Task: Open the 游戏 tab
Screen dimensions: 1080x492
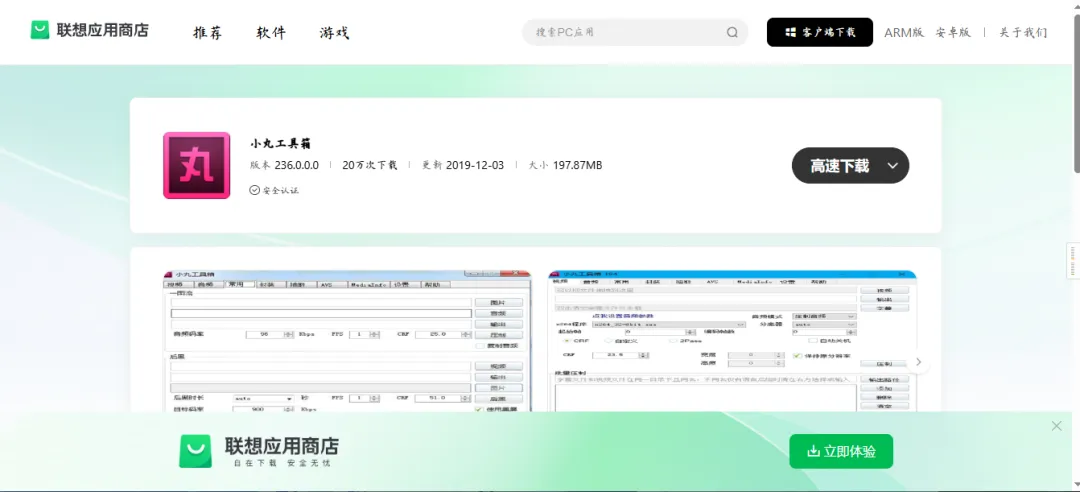Action: 334,32
